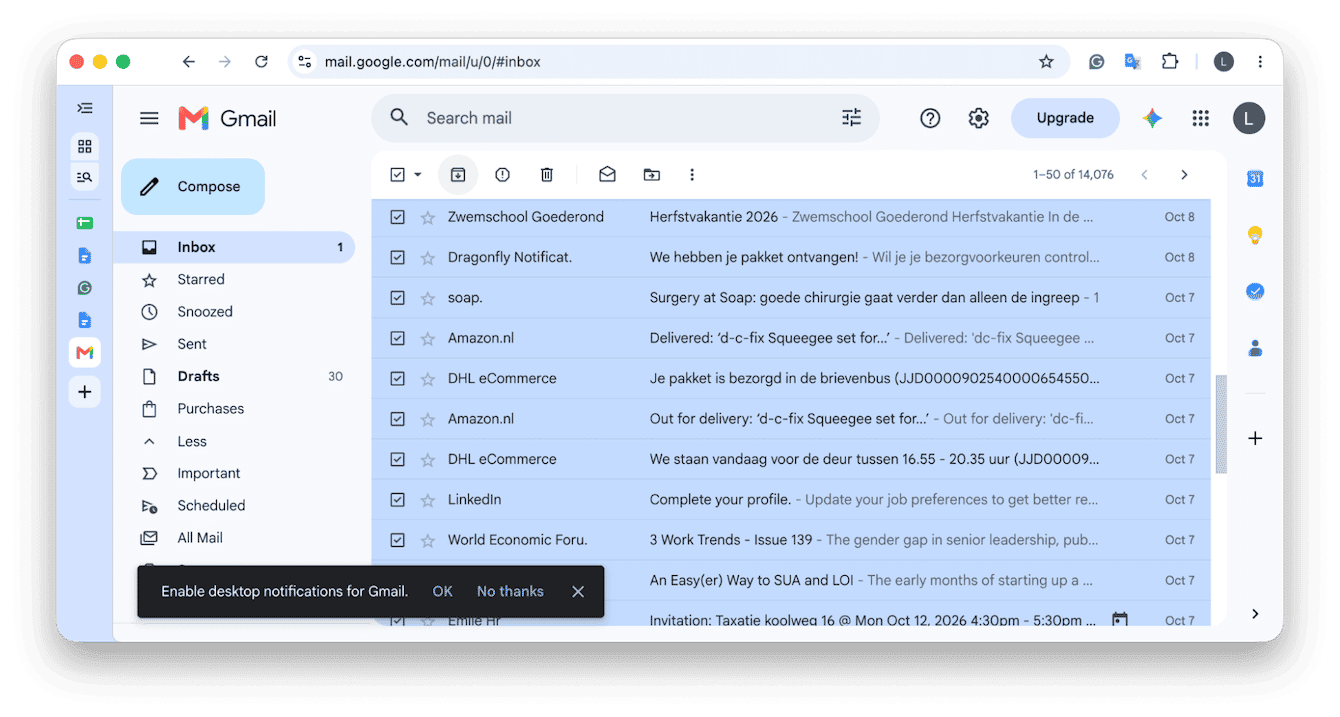1340x717 pixels.
Task: Star the LinkedIn email
Action: (428, 499)
